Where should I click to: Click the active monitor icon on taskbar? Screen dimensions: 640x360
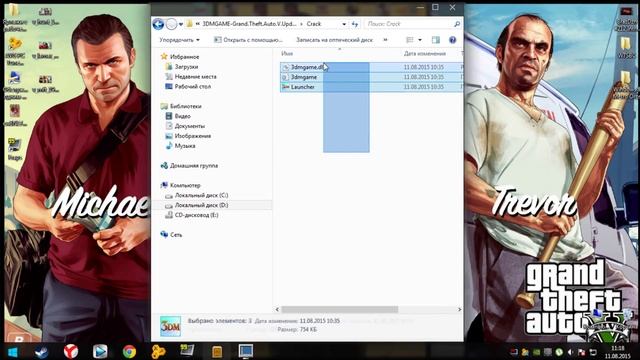(x=246, y=351)
